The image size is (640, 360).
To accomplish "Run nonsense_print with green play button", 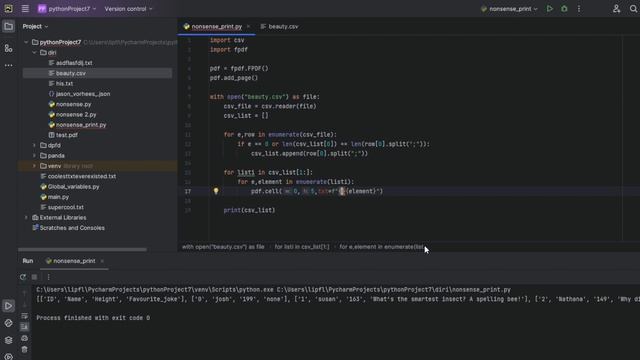I will [x=550, y=9].
